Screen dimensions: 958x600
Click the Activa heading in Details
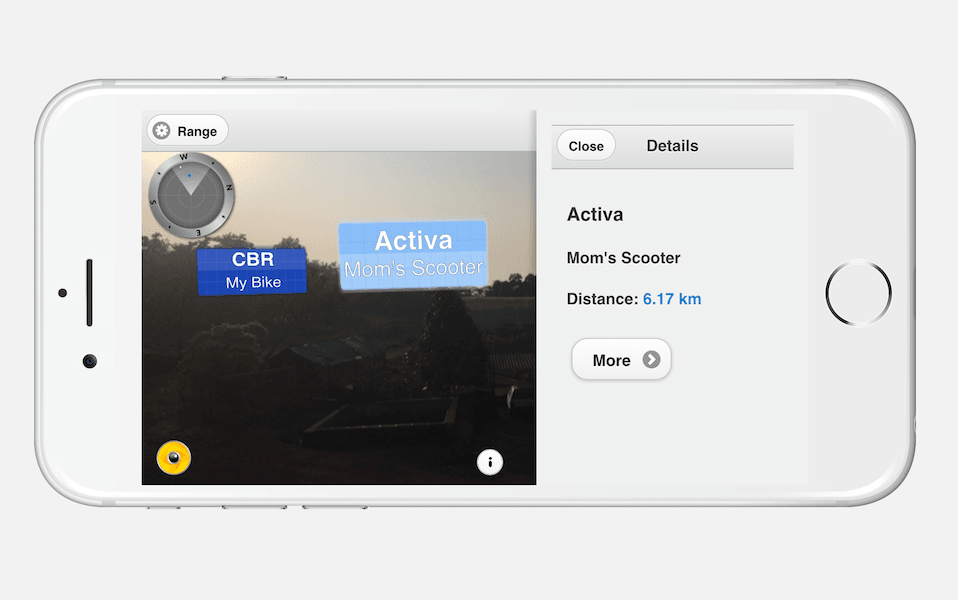595,214
